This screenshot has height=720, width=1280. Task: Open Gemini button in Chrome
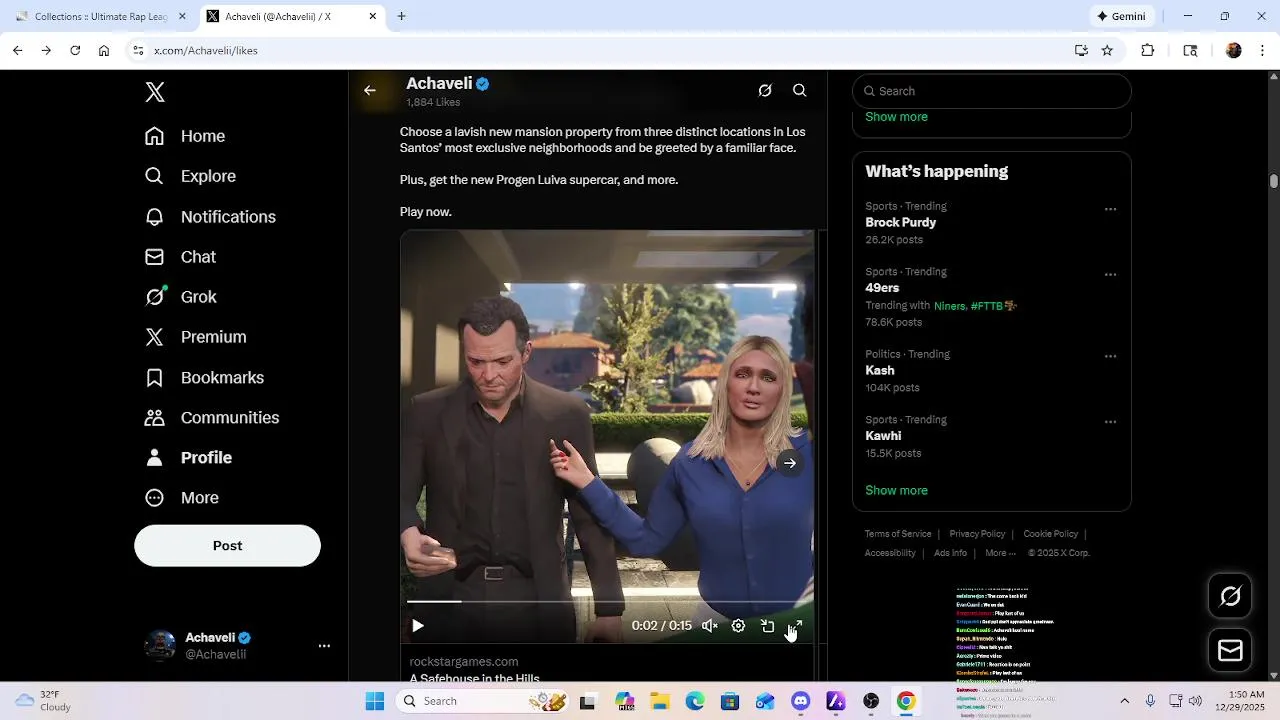tap(1121, 16)
